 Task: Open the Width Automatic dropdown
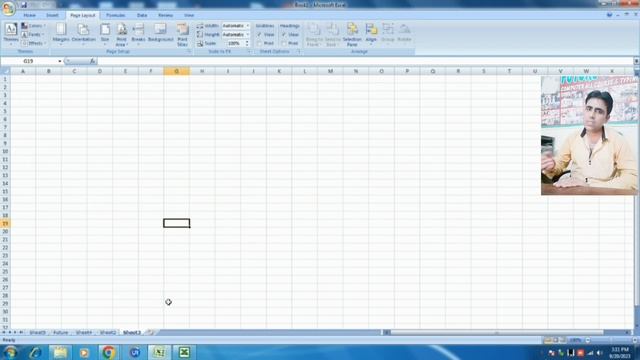pos(248,26)
